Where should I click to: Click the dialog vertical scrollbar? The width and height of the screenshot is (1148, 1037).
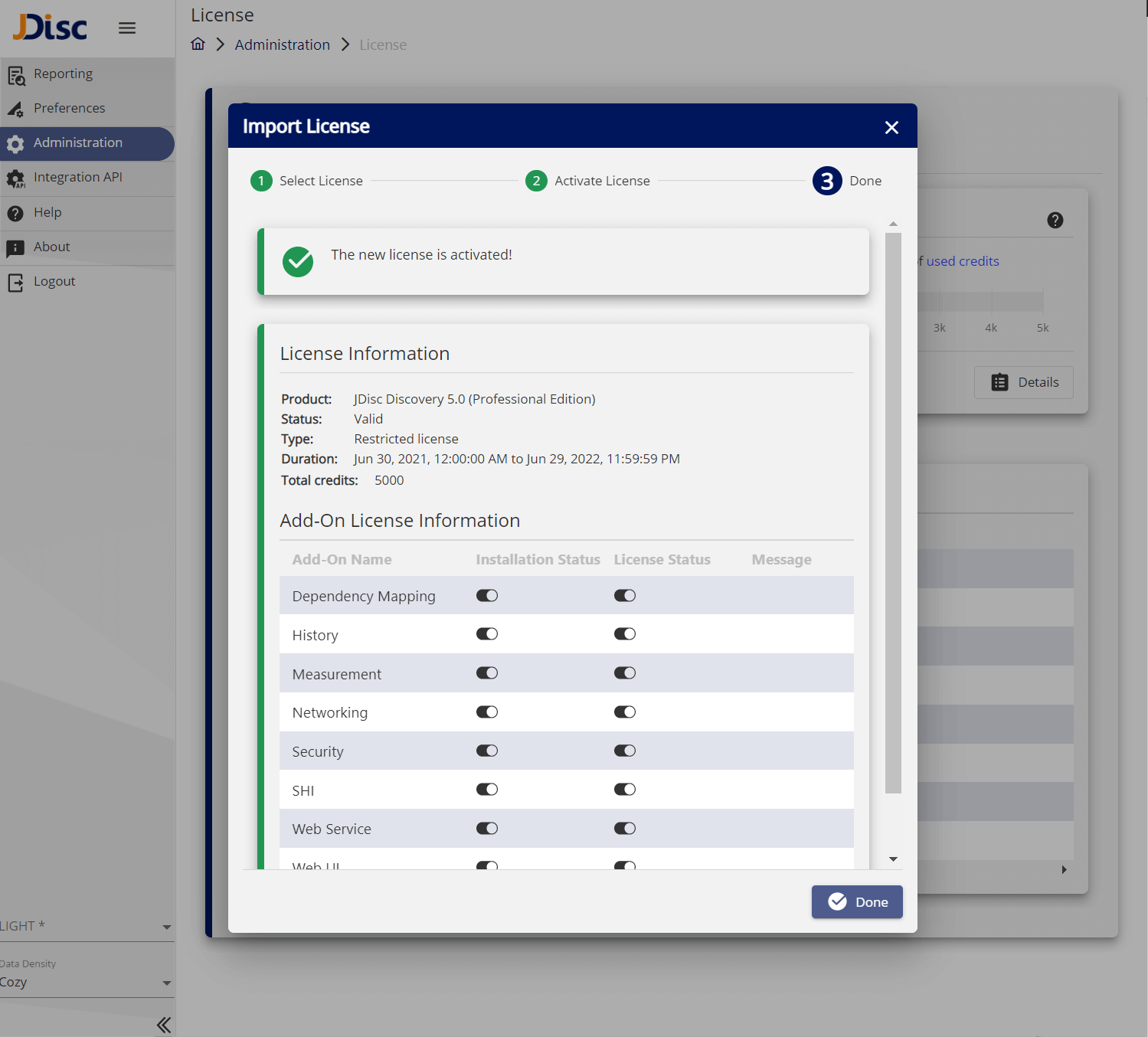pos(893,513)
